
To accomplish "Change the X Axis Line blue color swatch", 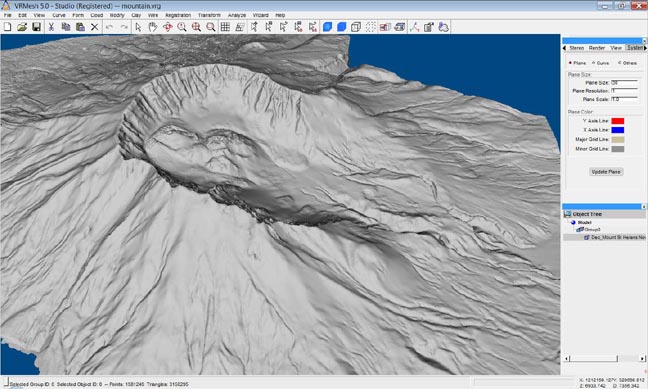I will tap(617, 130).
